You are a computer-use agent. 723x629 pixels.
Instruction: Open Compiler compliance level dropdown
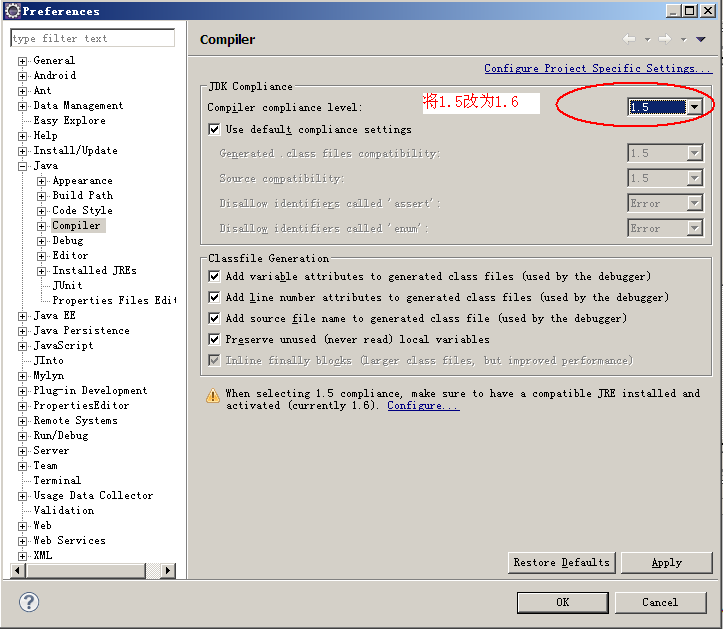(694, 107)
